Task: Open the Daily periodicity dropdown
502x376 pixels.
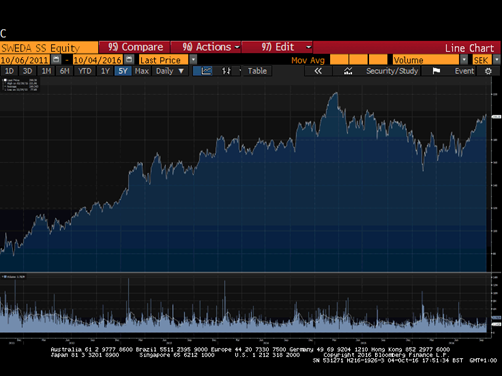Action: (170, 71)
